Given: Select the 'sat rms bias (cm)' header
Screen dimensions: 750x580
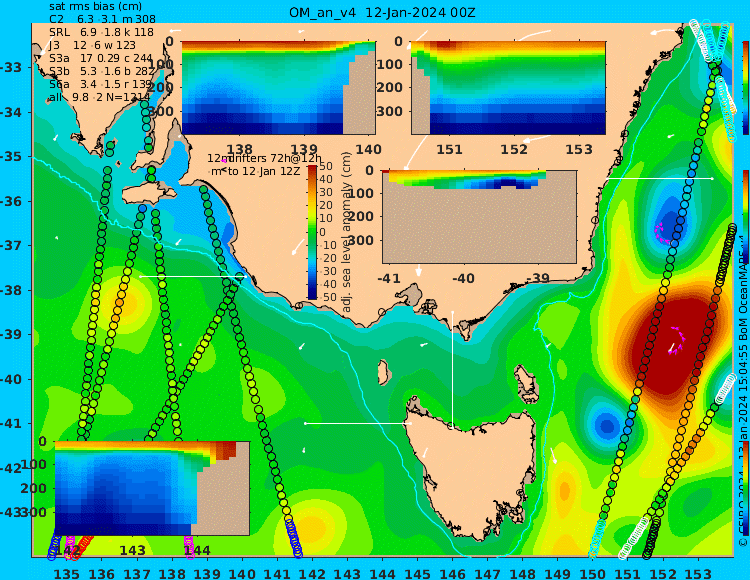Looking at the screenshot, I should tap(95, 7).
